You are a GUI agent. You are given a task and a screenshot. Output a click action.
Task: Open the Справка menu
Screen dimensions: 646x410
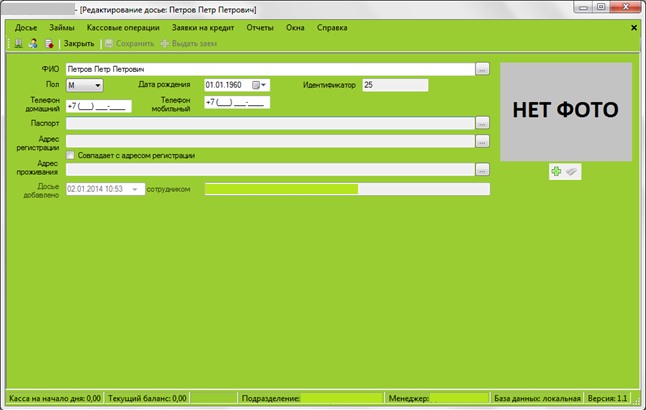coord(332,28)
